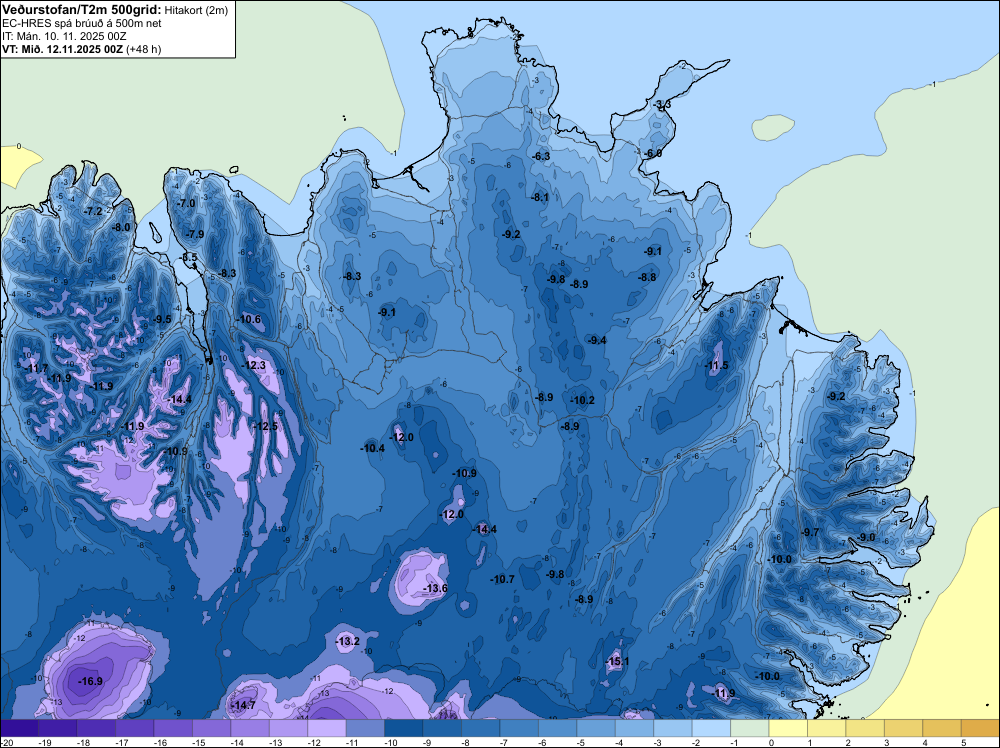This screenshot has height=748, width=1000.
Task: Click the -9.5 temperature value
Action: click(161, 319)
